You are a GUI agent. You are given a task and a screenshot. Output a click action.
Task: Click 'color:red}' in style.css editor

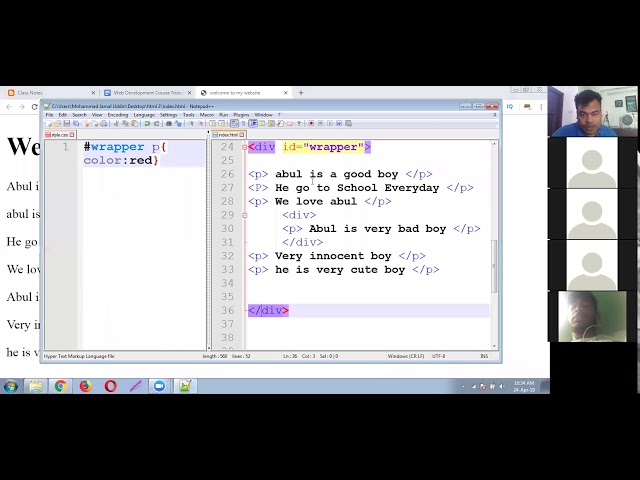pyautogui.click(x=121, y=160)
